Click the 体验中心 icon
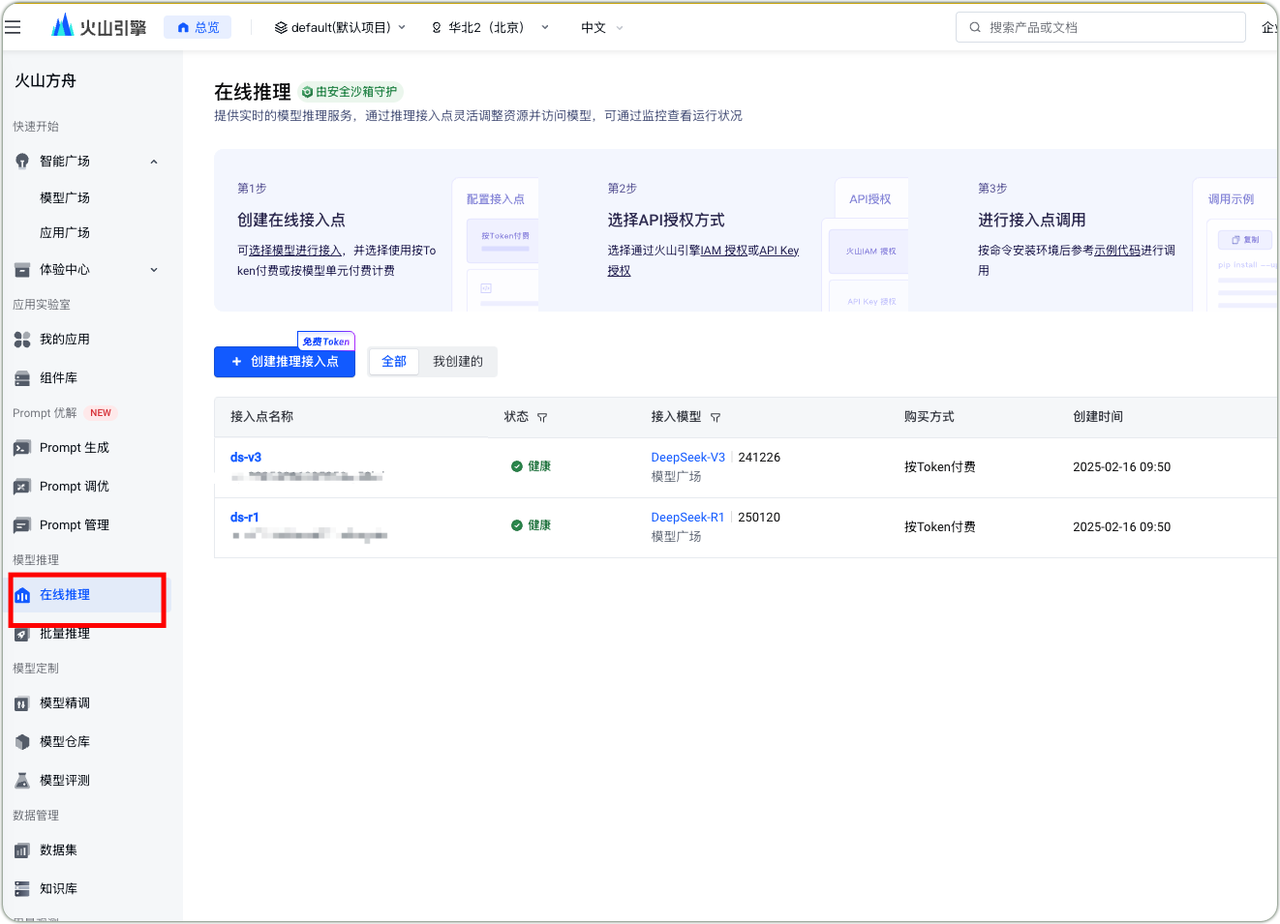Image resolution: width=1280 pixels, height=924 pixels. point(22,269)
